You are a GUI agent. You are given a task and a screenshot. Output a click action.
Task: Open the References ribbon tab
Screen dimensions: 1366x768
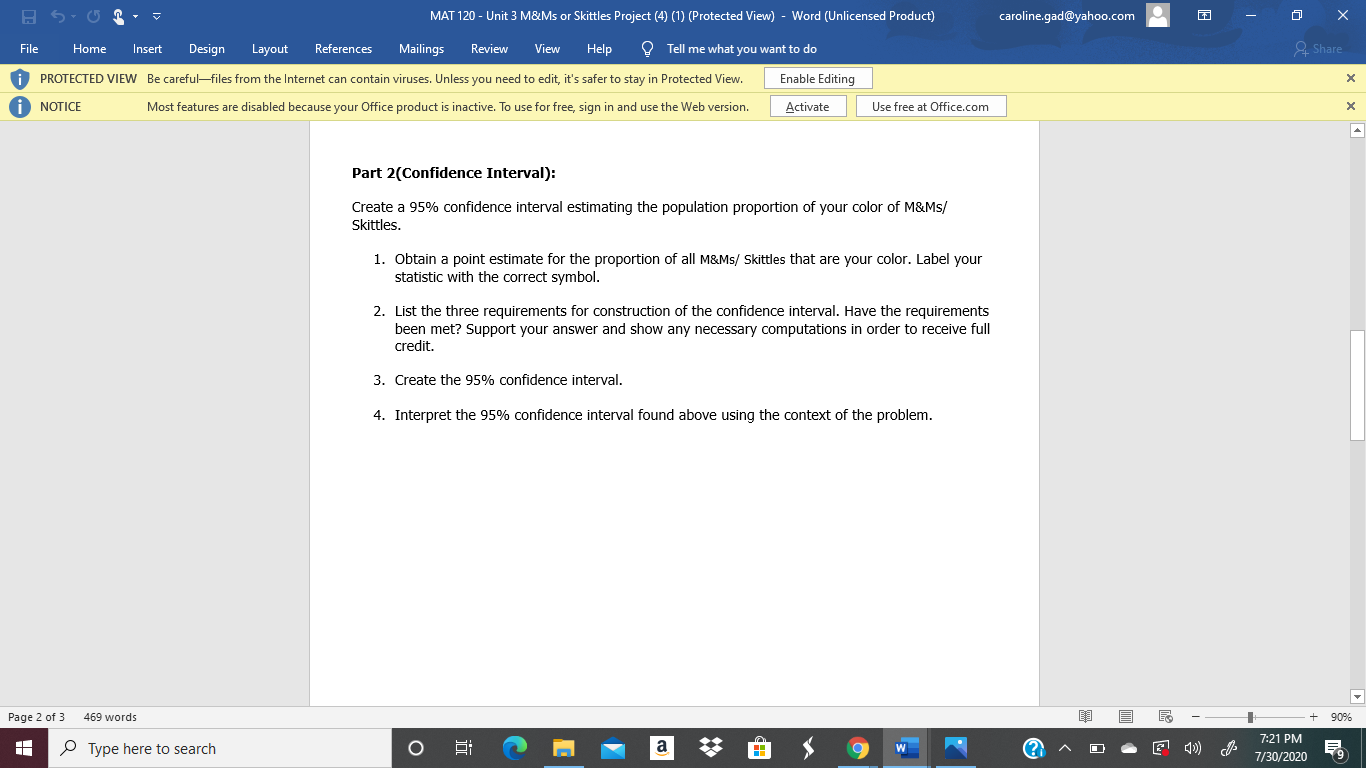[343, 48]
